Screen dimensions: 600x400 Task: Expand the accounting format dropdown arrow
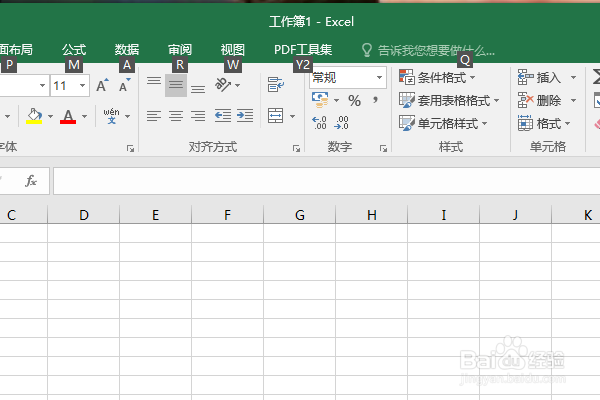[336, 101]
